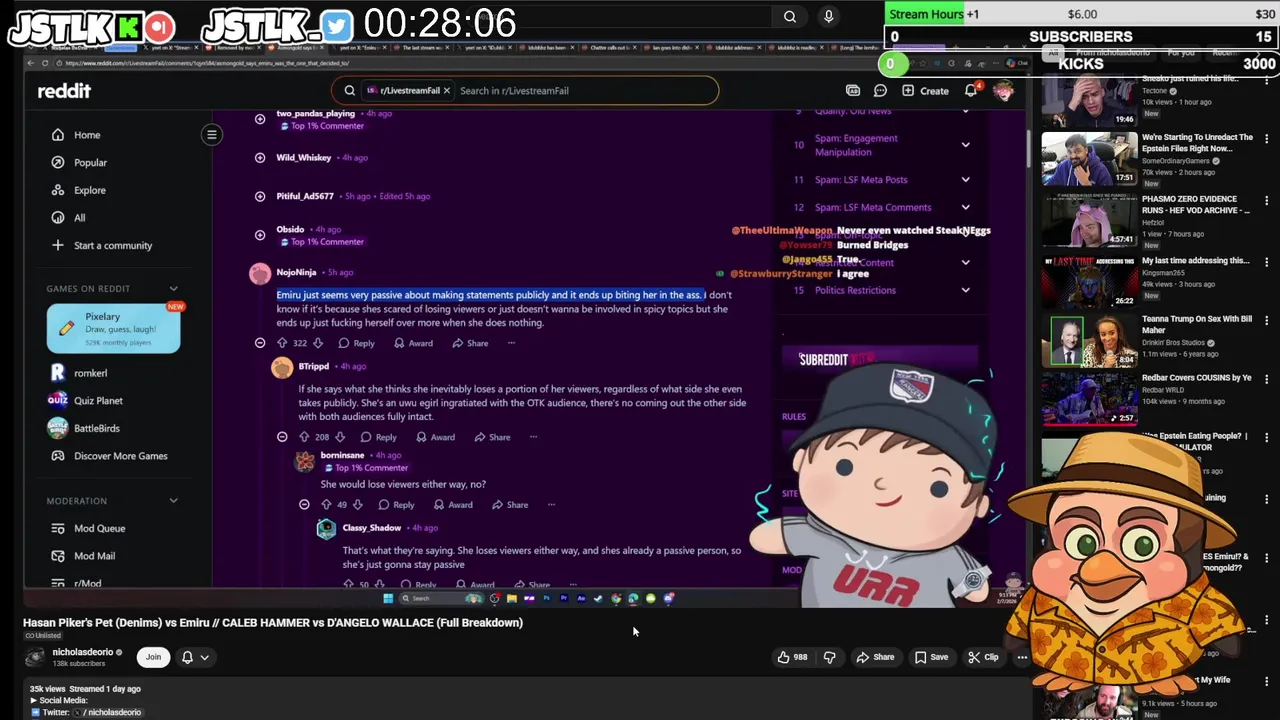Open romkerl game entry
The width and height of the screenshot is (1280, 720).
click(x=90, y=373)
